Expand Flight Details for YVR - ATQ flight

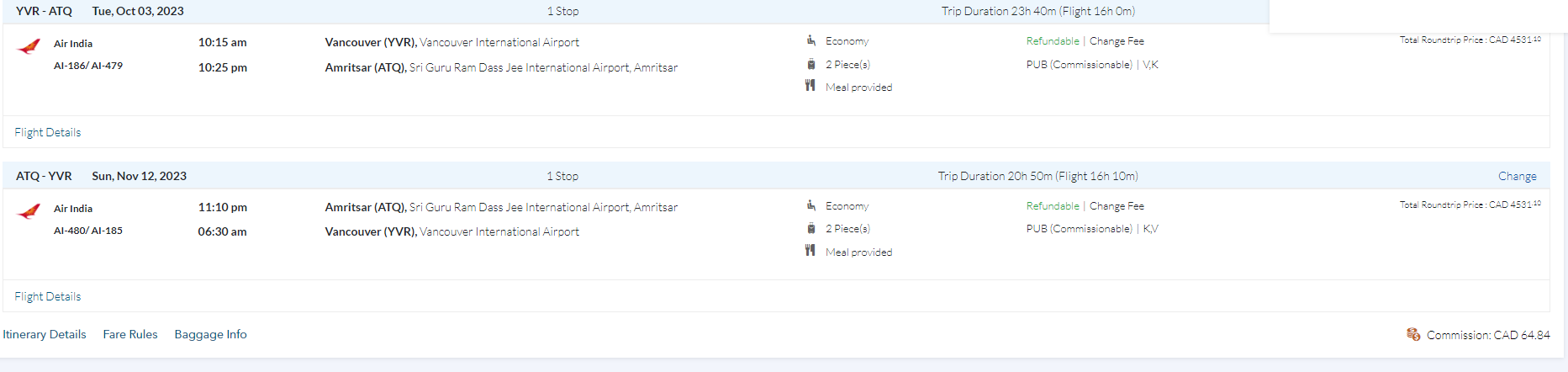48,132
